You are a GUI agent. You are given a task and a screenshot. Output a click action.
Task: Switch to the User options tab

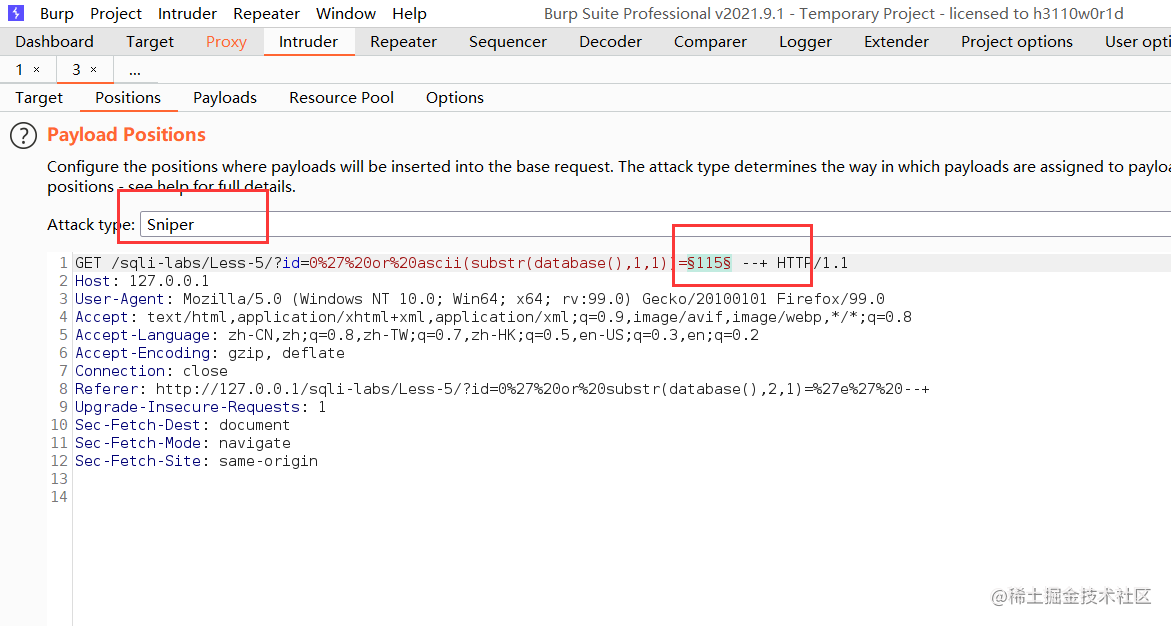(1137, 42)
